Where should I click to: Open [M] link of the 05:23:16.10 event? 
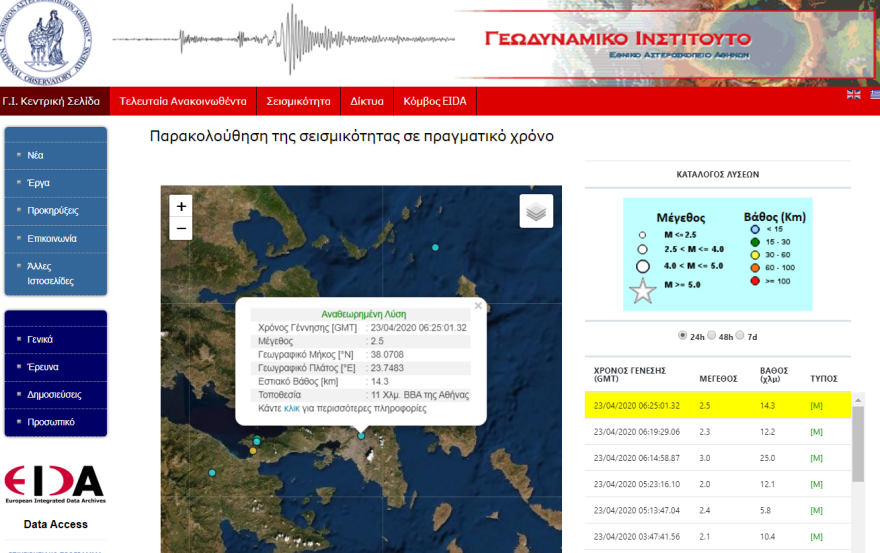pos(817,484)
